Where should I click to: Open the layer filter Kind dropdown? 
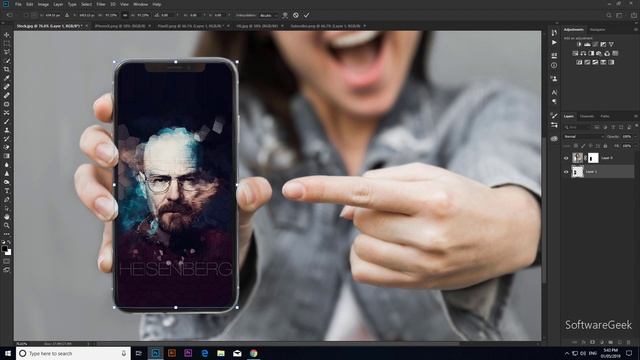578,127
